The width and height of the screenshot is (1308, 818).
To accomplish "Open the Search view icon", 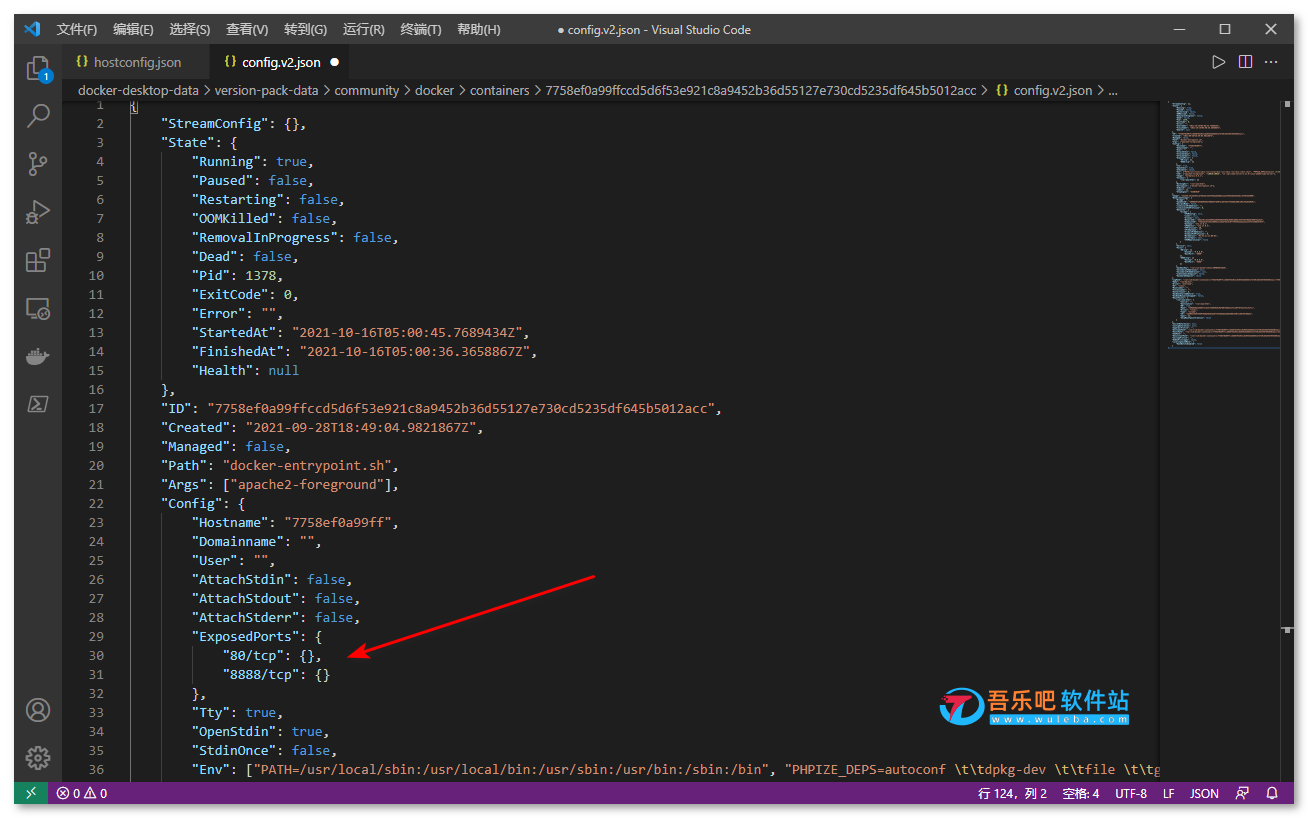I will tap(38, 116).
